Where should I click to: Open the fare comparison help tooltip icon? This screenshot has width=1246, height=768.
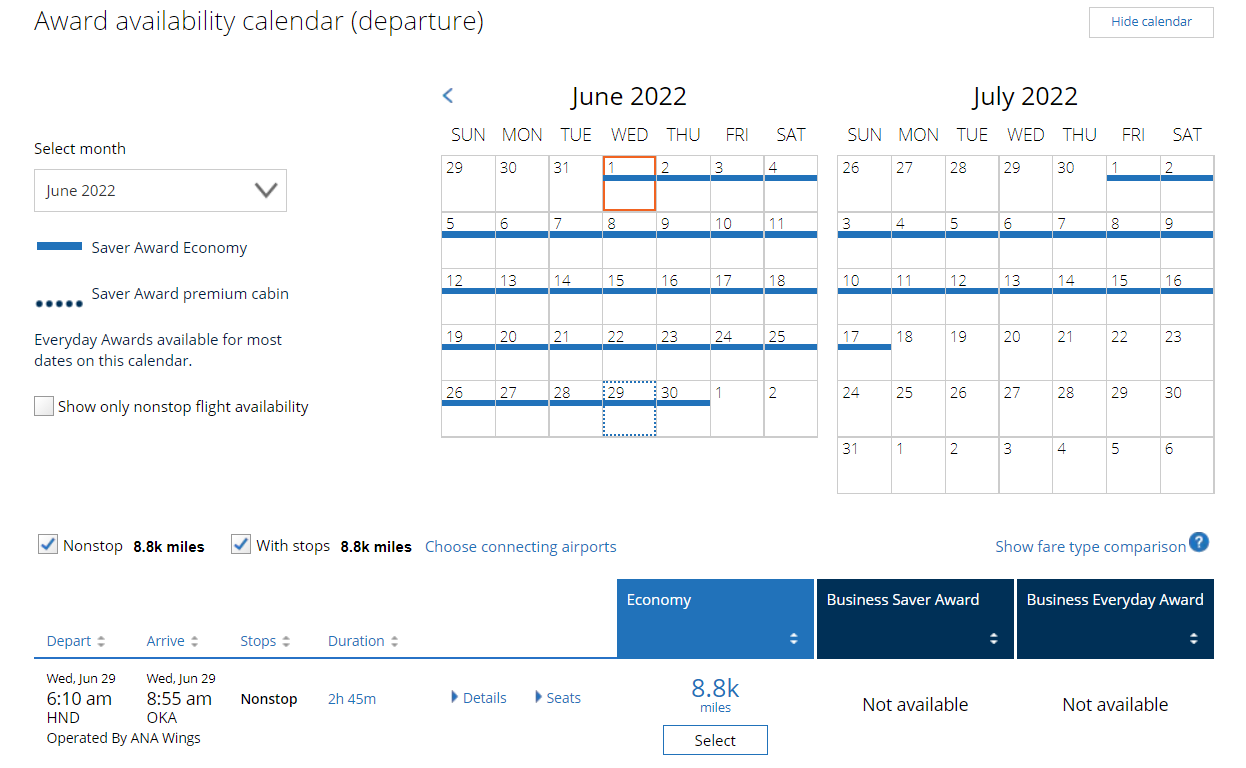pos(1198,542)
